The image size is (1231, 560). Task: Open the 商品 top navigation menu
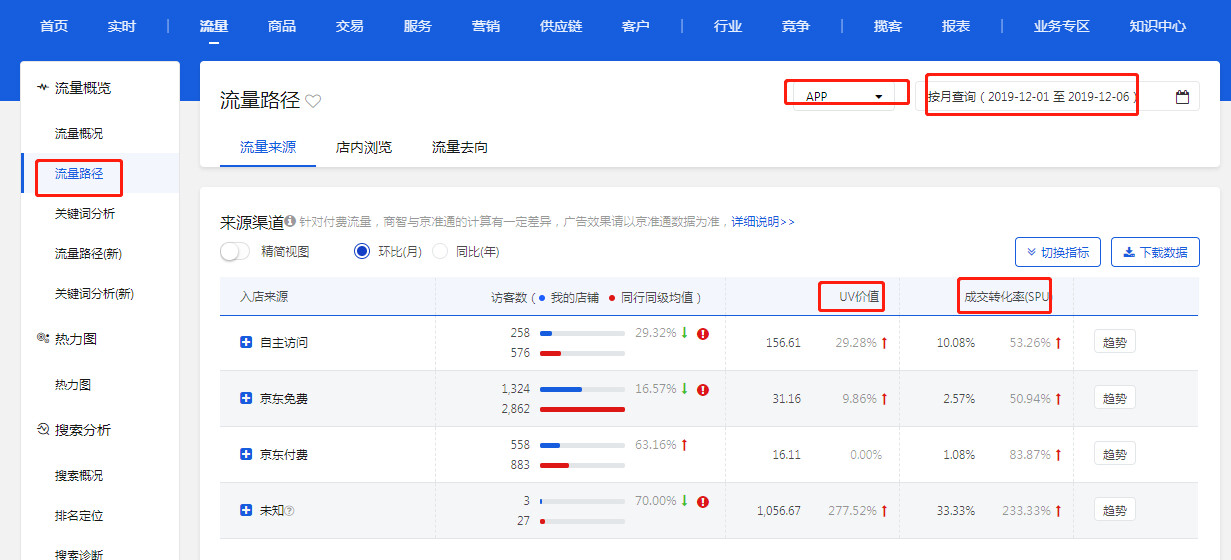[282, 26]
